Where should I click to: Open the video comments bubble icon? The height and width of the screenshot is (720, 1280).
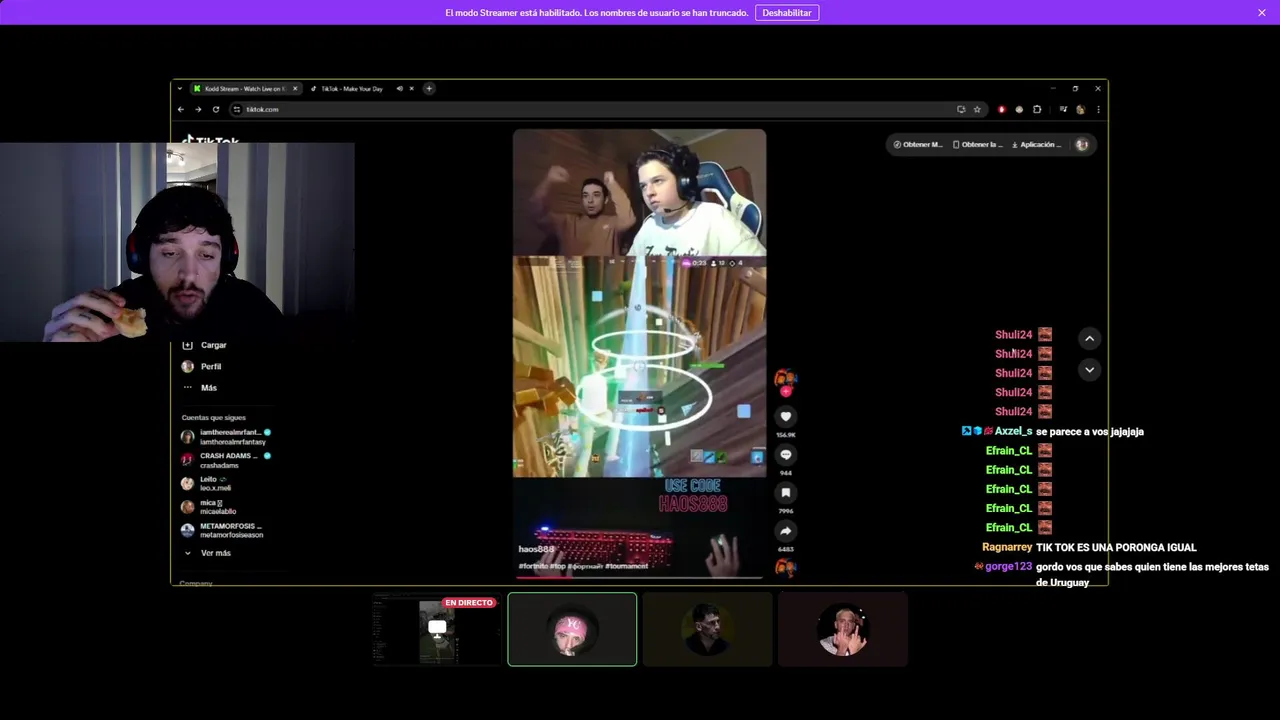click(786, 454)
